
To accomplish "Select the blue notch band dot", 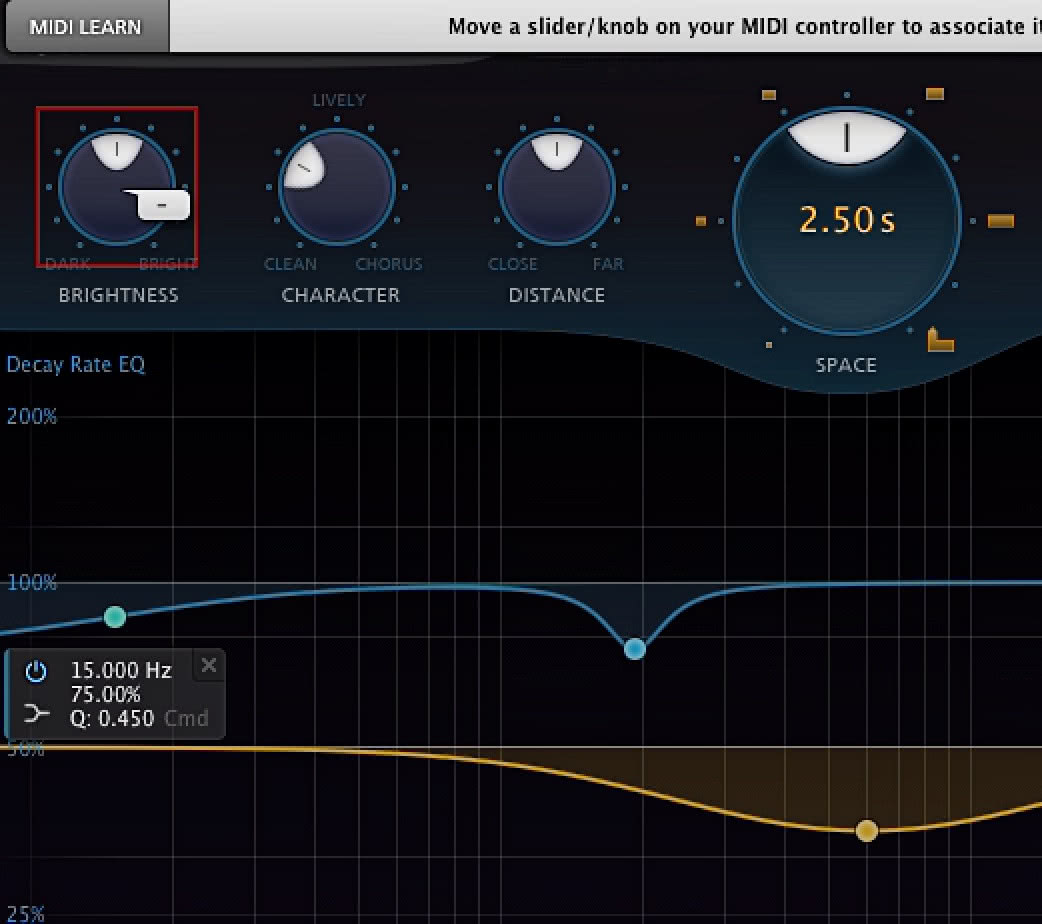I will (x=635, y=648).
